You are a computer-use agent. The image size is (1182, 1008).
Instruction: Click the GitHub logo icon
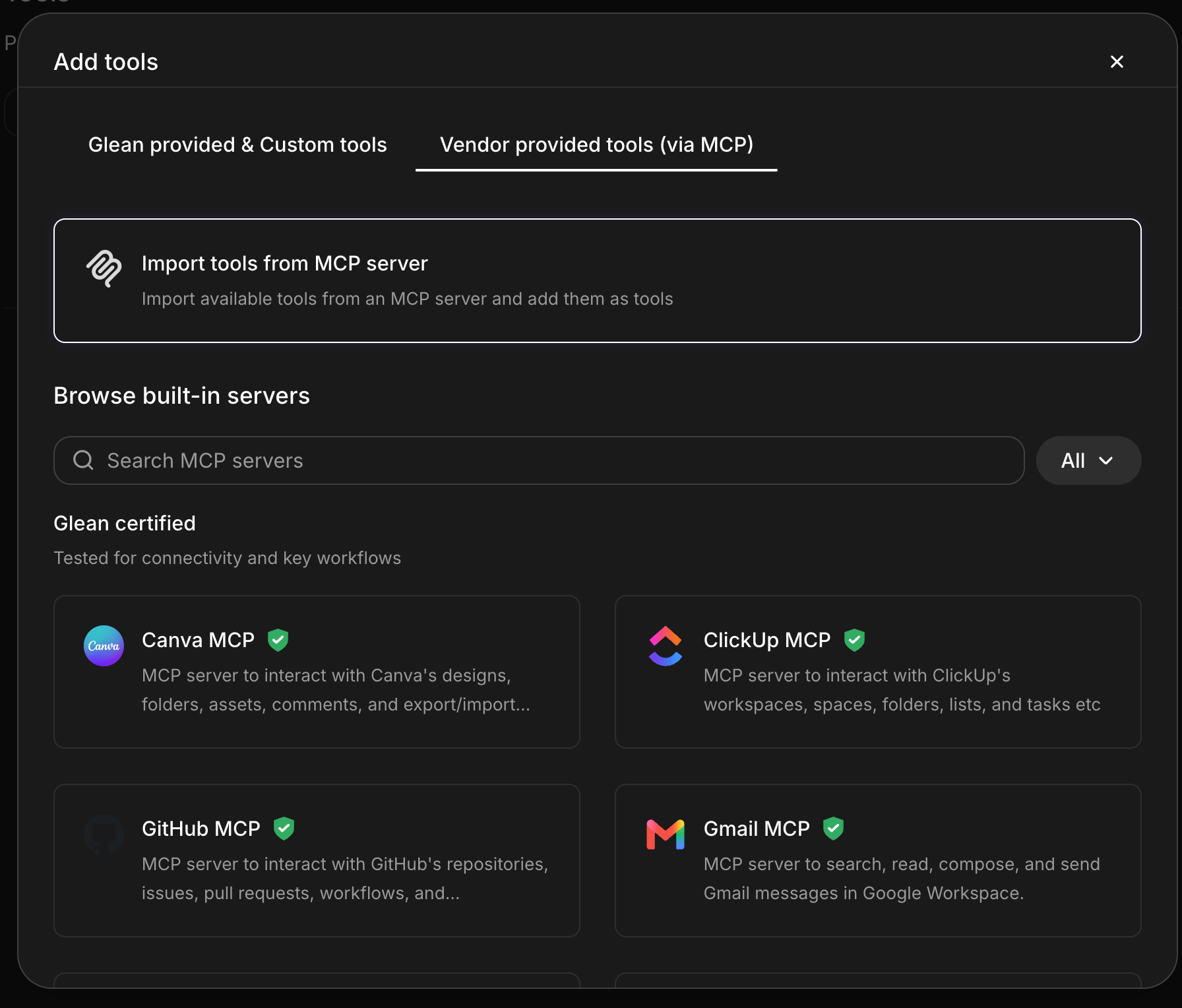tap(104, 835)
